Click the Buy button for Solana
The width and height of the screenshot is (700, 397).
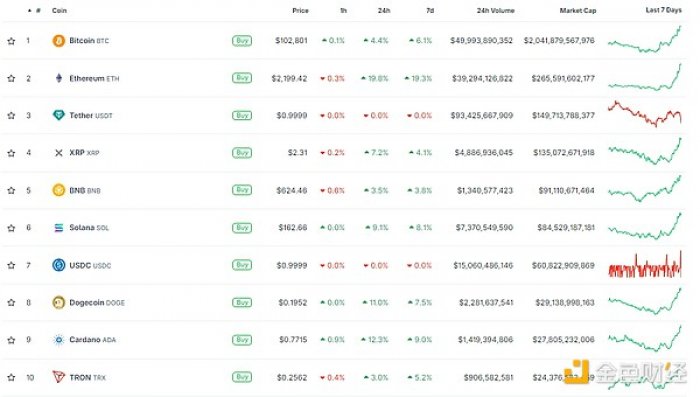[x=242, y=228]
